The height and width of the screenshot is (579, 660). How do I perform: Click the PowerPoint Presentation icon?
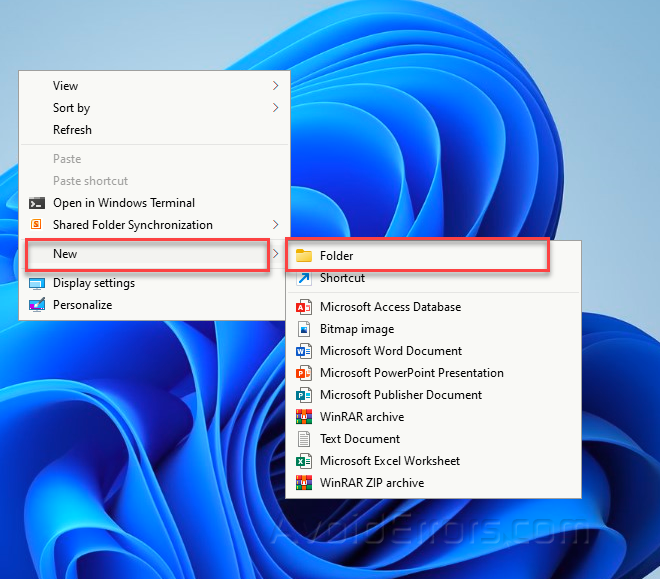click(x=303, y=373)
